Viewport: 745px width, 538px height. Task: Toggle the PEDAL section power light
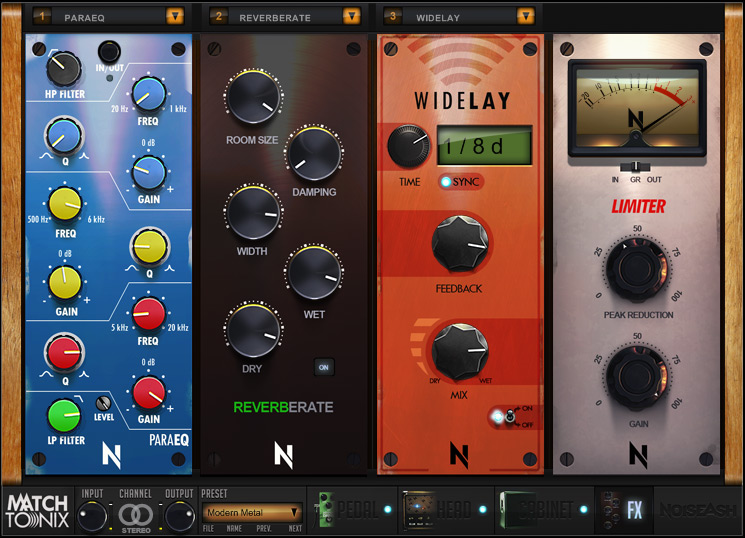[x=388, y=509]
